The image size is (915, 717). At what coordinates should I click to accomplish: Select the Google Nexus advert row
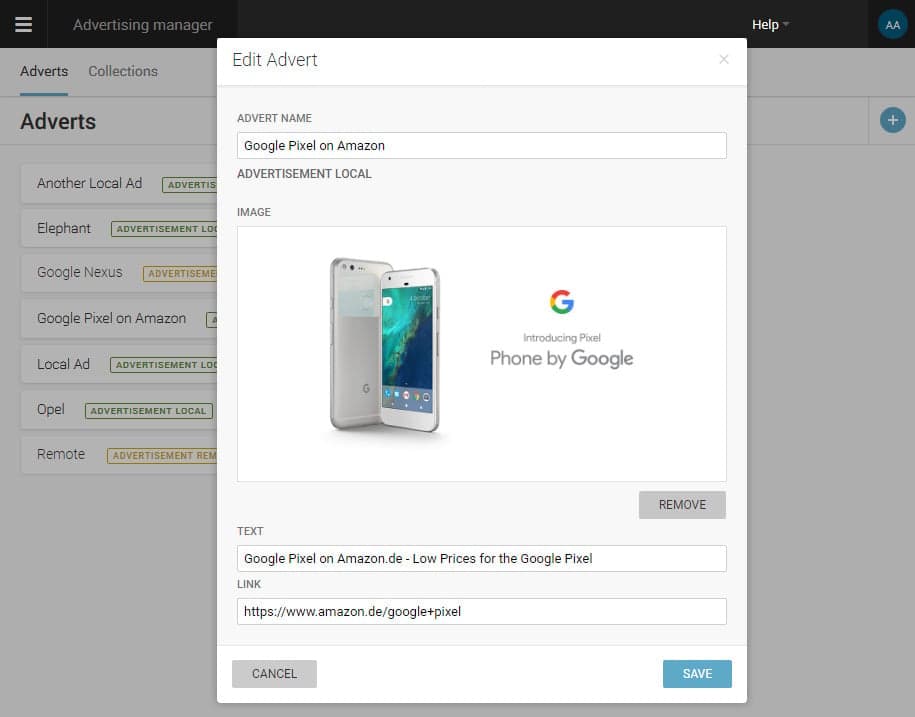pyautogui.click(x=119, y=272)
